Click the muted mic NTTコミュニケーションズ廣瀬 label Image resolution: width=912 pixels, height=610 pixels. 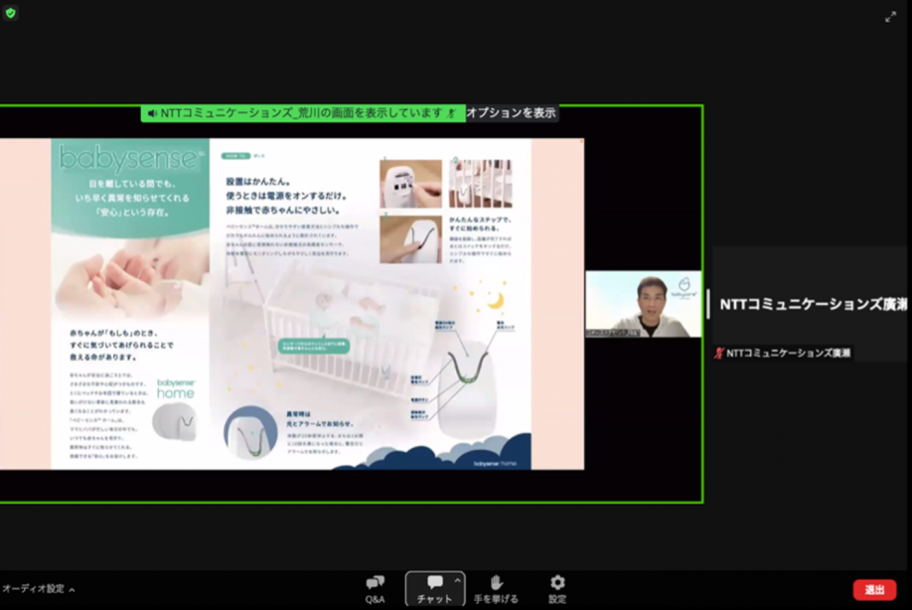coord(783,353)
